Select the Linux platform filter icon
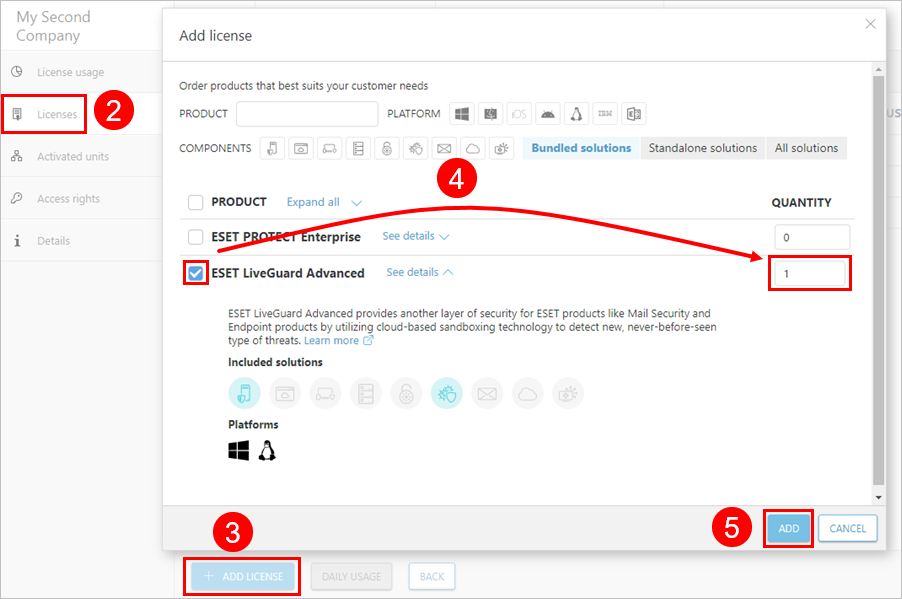The width and height of the screenshot is (902, 599). (x=576, y=113)
